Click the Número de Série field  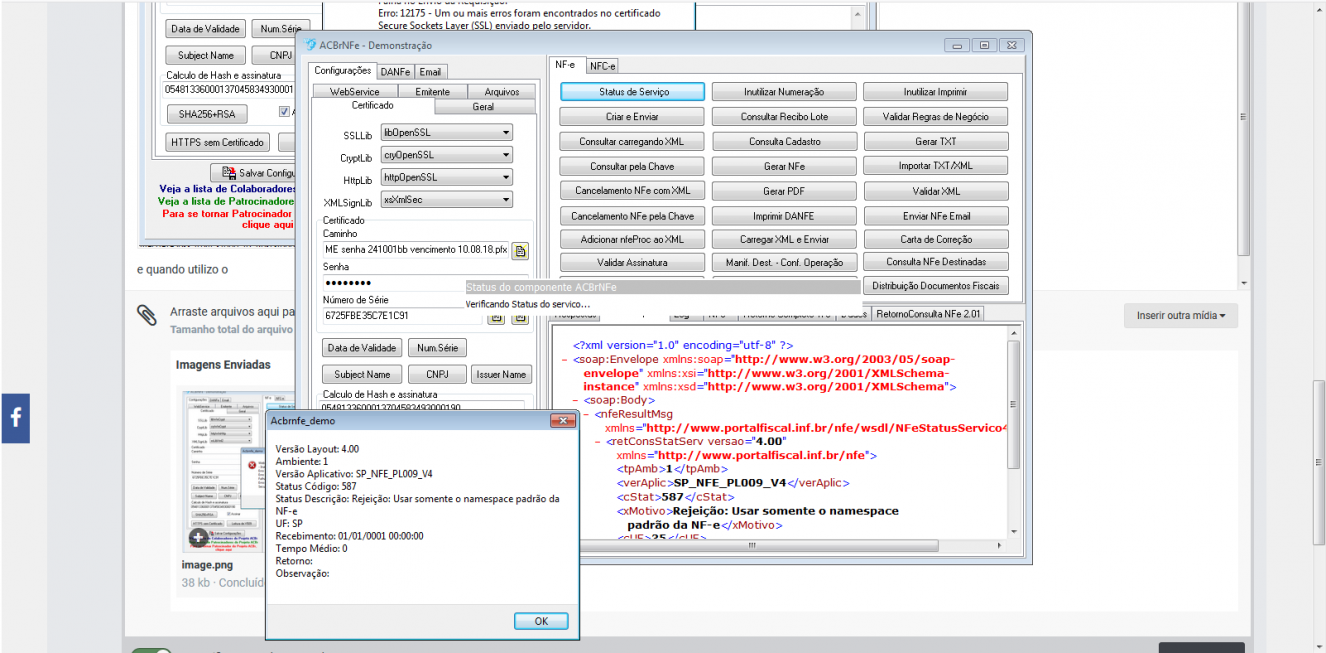403,316
